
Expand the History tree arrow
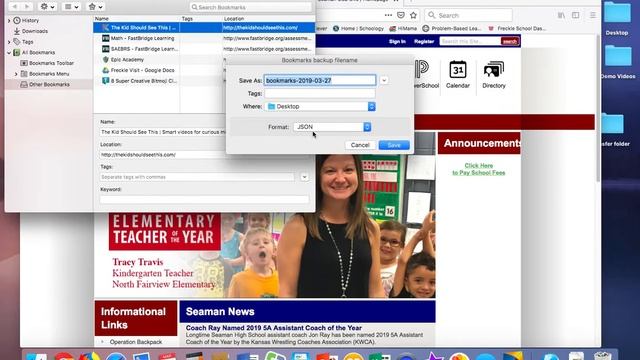point(9,20)
